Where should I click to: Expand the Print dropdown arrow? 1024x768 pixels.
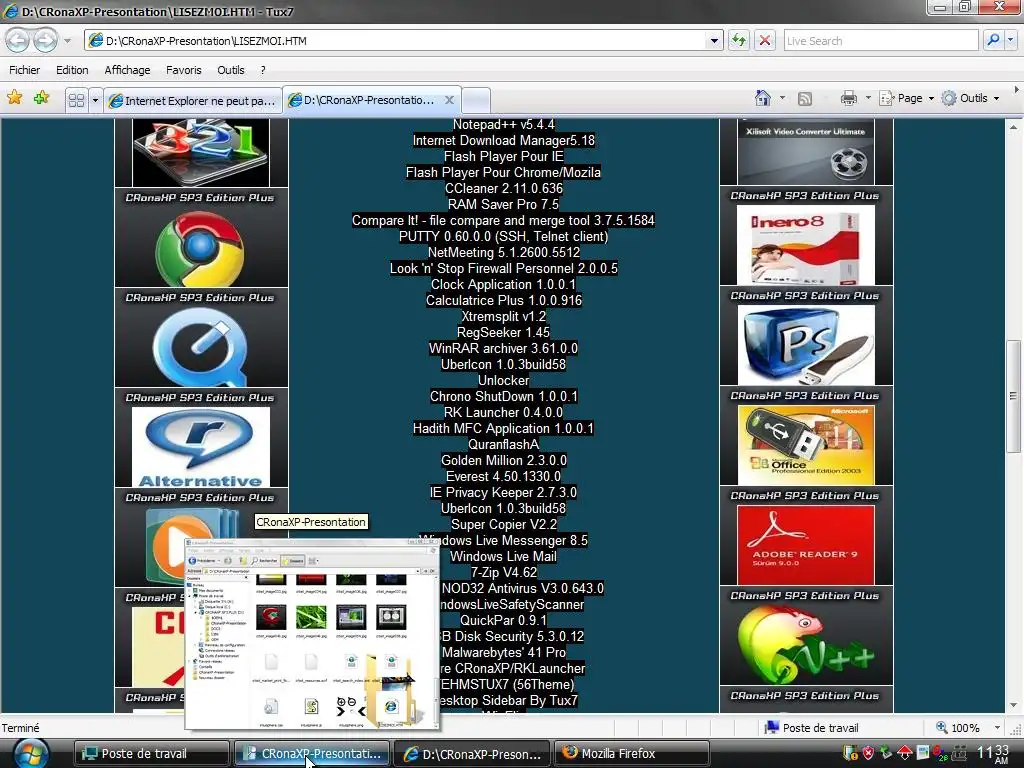[868, 99]
